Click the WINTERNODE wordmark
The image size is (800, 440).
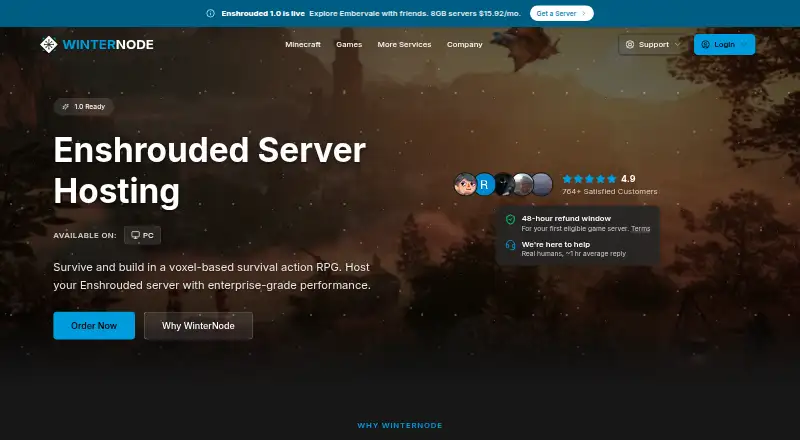(x=108, y=44)
